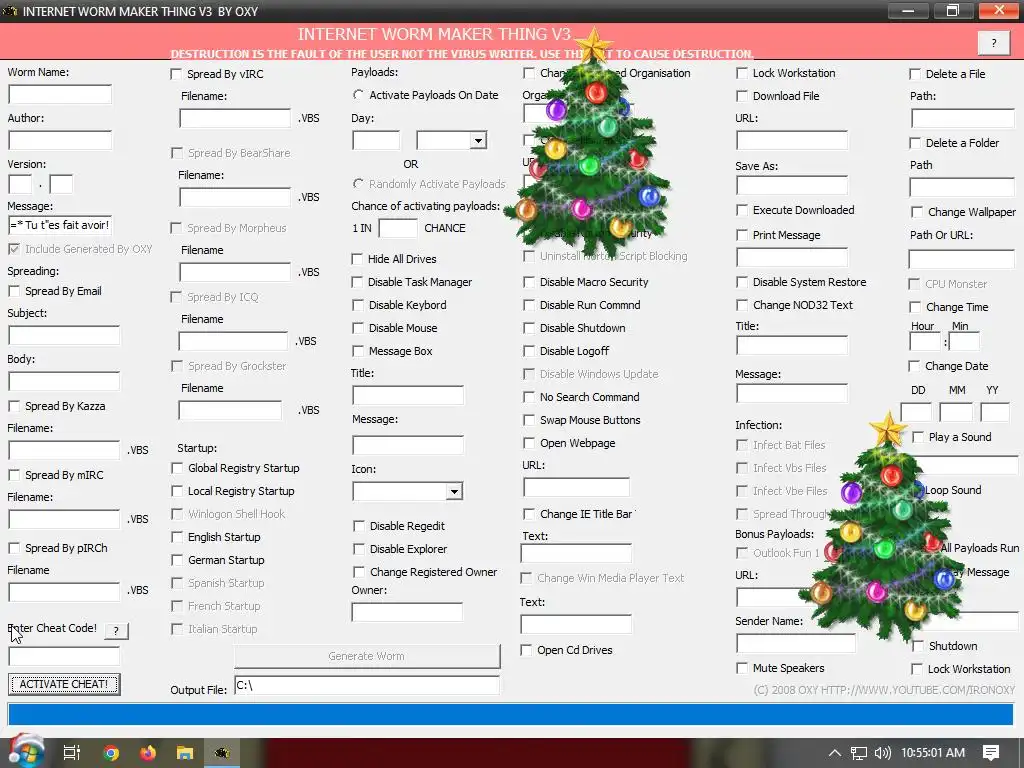
Task: Open File Explorer from the taskbar
Action: pyautogui.click(x=185, y=753)
